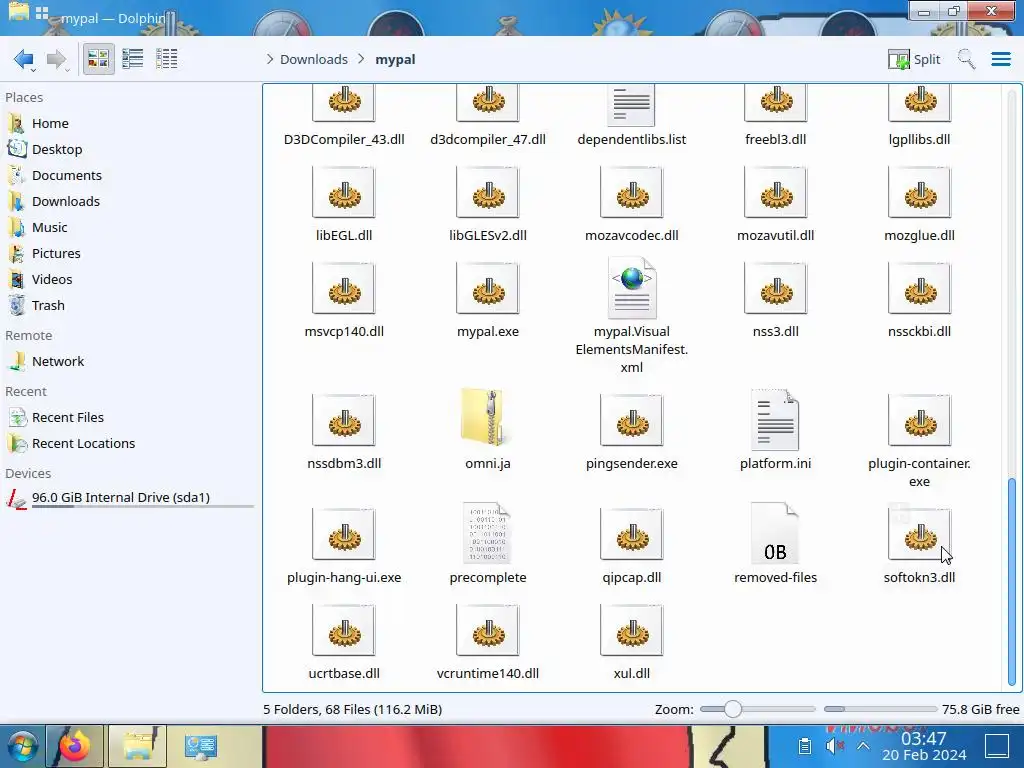This screenshot has width=1024, height=768.
Task: Toggle Split view
Action: tap(914, 59)
